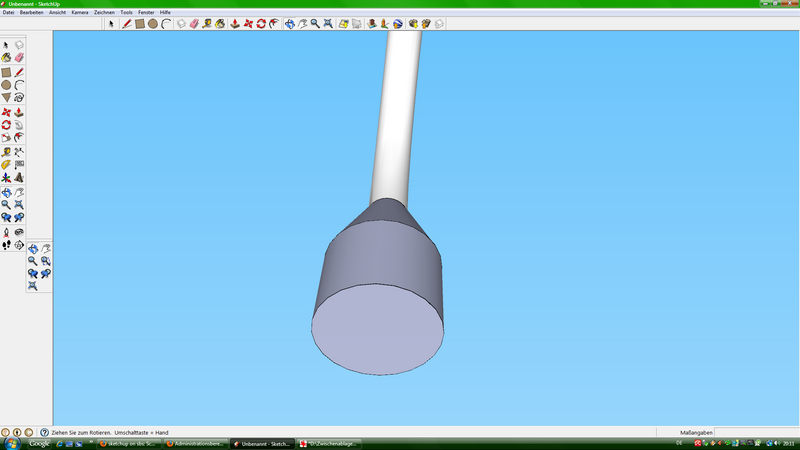Open the Datei menu
The image size is (800, 450).
pyautogui.click(x=8, y=12)
